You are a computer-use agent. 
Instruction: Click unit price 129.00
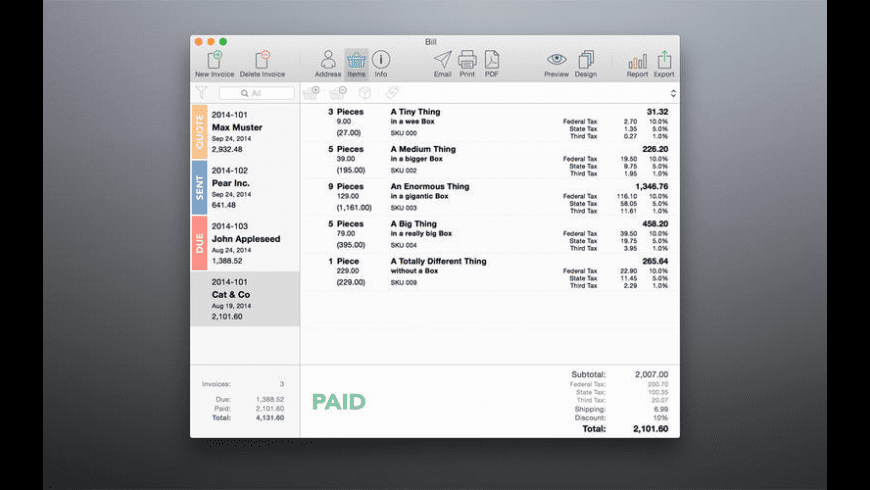click(x=348, y=196)
